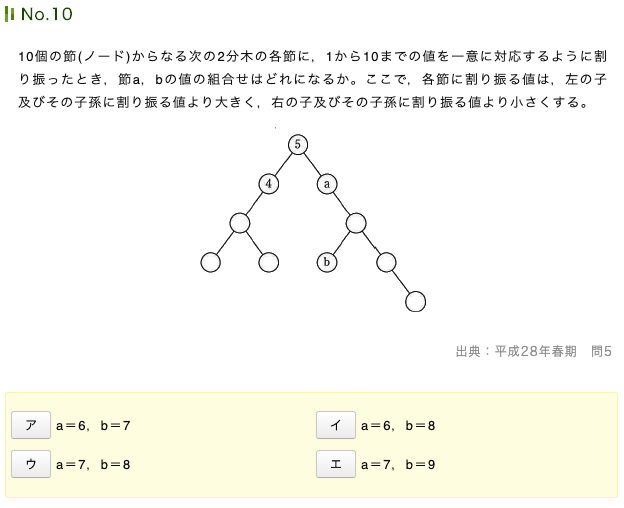Click the empty node right of node b
This screenshot has height=508, width=624.
[x=386, y=262]
